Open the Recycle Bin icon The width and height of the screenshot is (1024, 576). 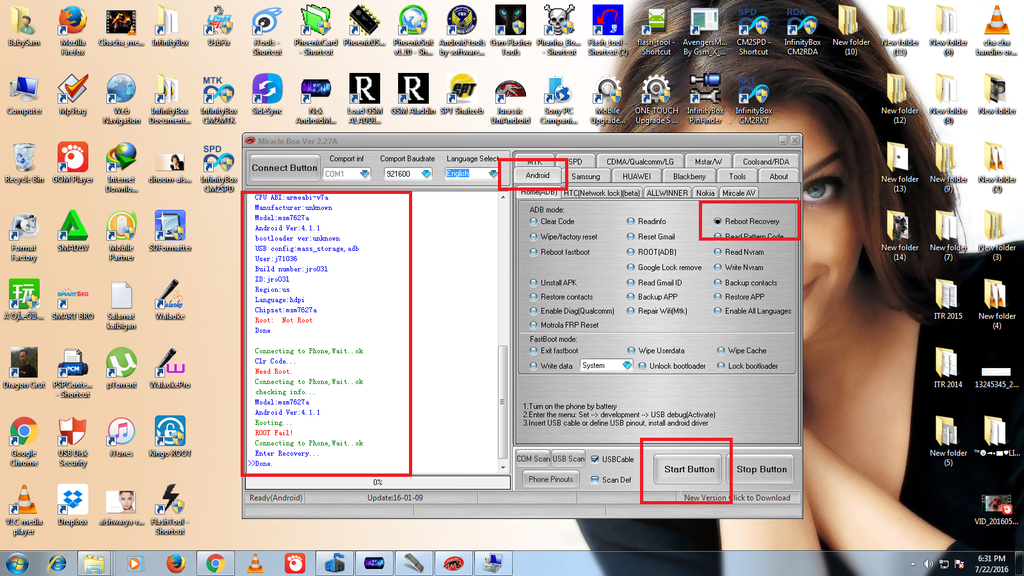pos(23,159)
